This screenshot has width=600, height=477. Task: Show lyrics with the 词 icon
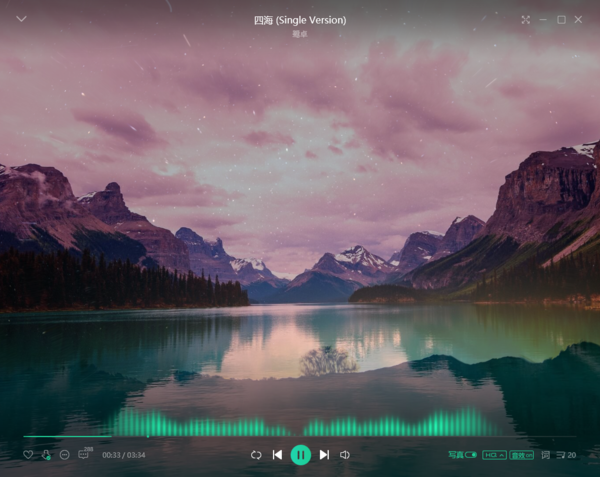[545, 455]
